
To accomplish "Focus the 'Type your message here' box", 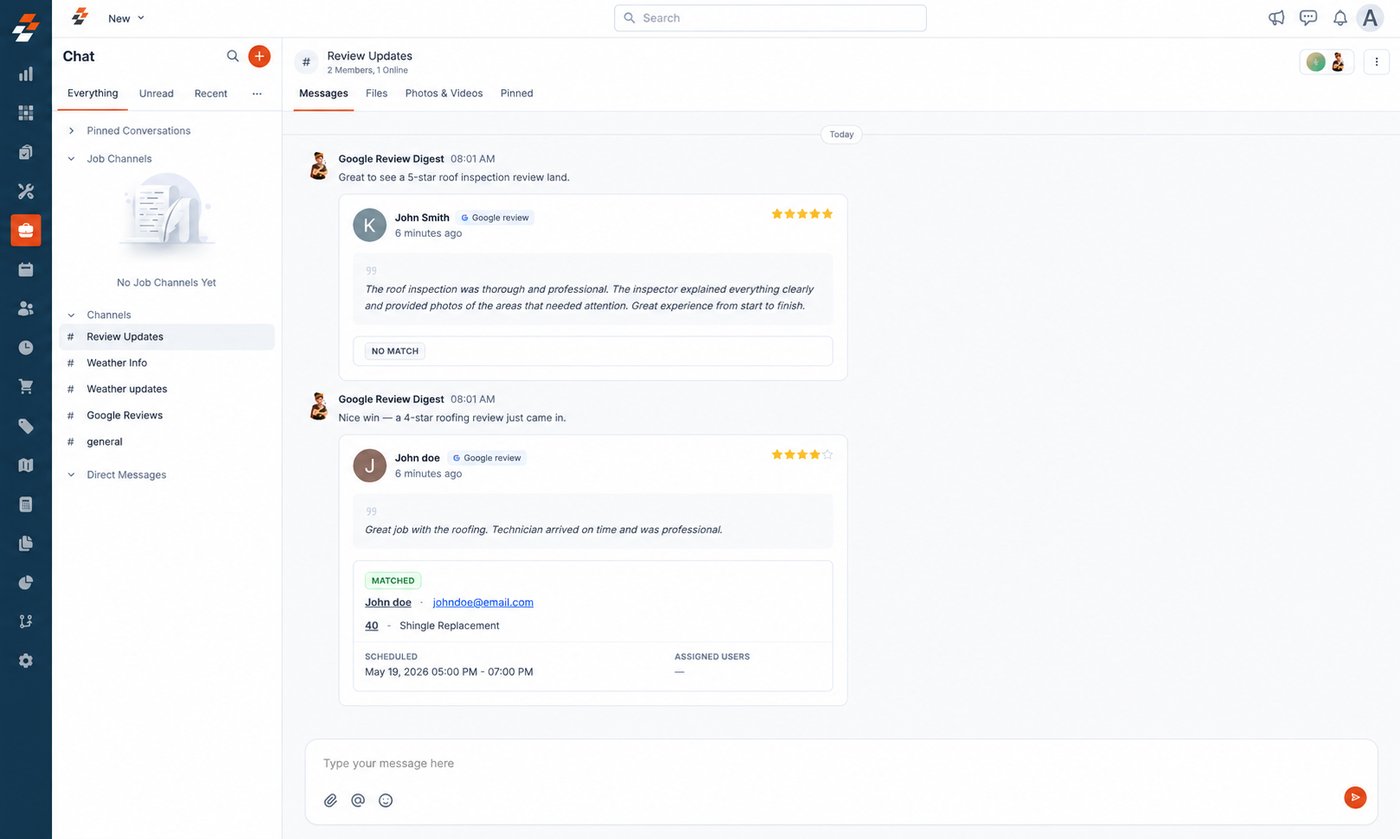I will point(840,763).
